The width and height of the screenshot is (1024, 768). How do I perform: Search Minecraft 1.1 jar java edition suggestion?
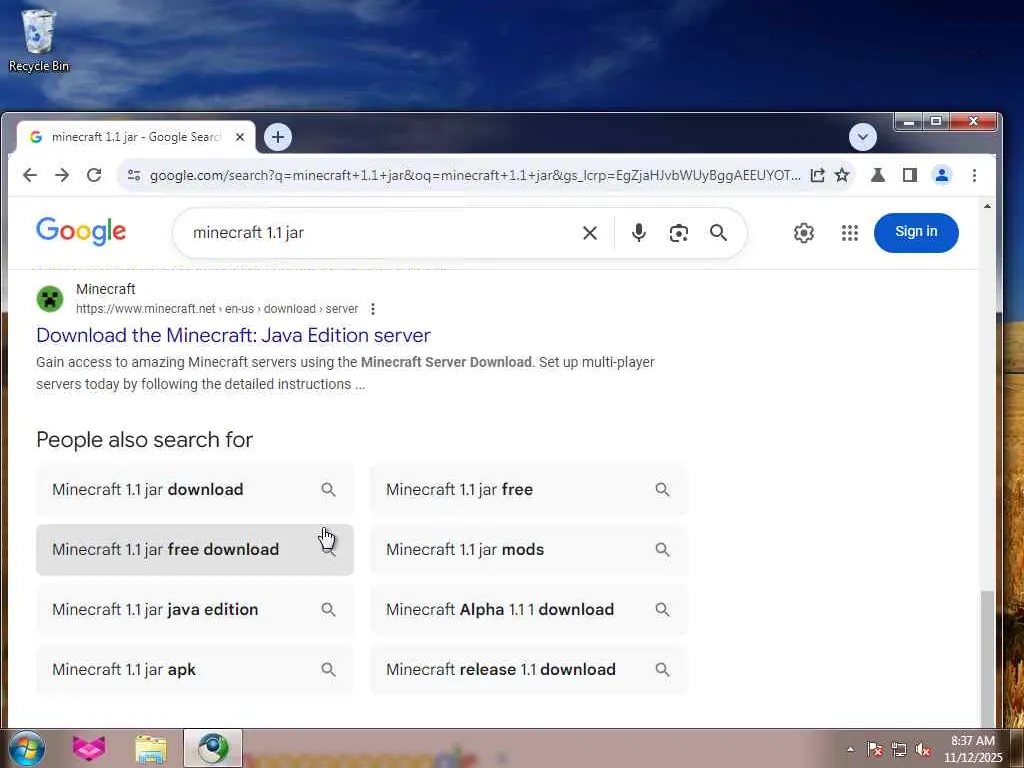tap(195, 610)
